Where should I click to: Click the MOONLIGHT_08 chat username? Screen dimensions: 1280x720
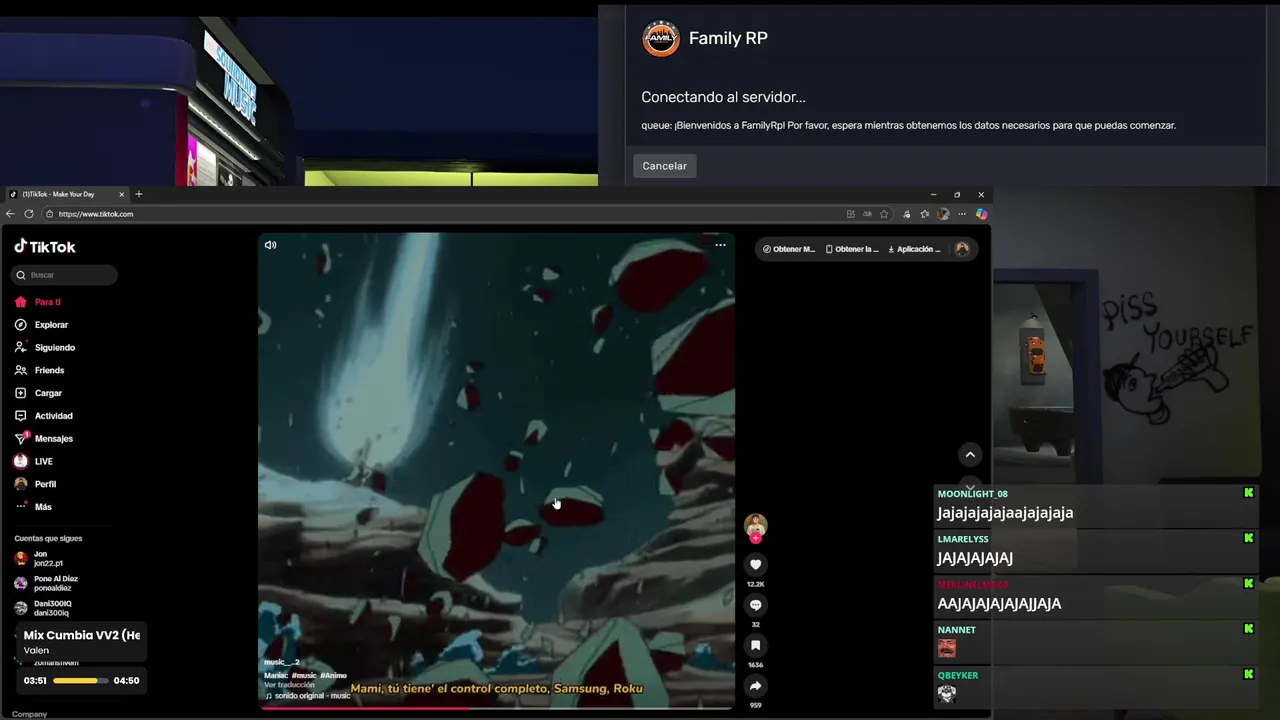[972, 494]
